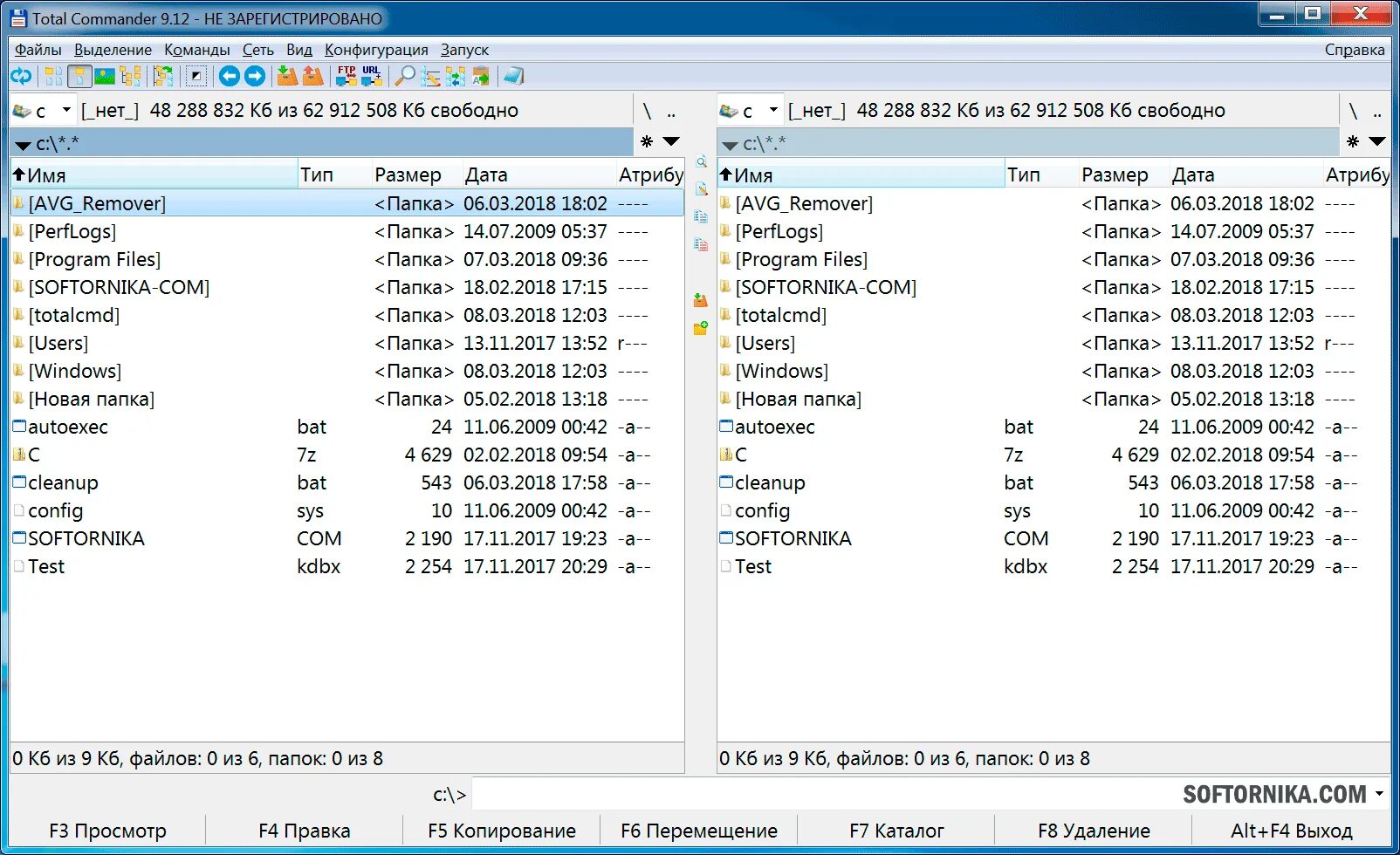Open Synchronize directories icon
This screenshot has height=855, width=1400.
[x=456, y=77]
